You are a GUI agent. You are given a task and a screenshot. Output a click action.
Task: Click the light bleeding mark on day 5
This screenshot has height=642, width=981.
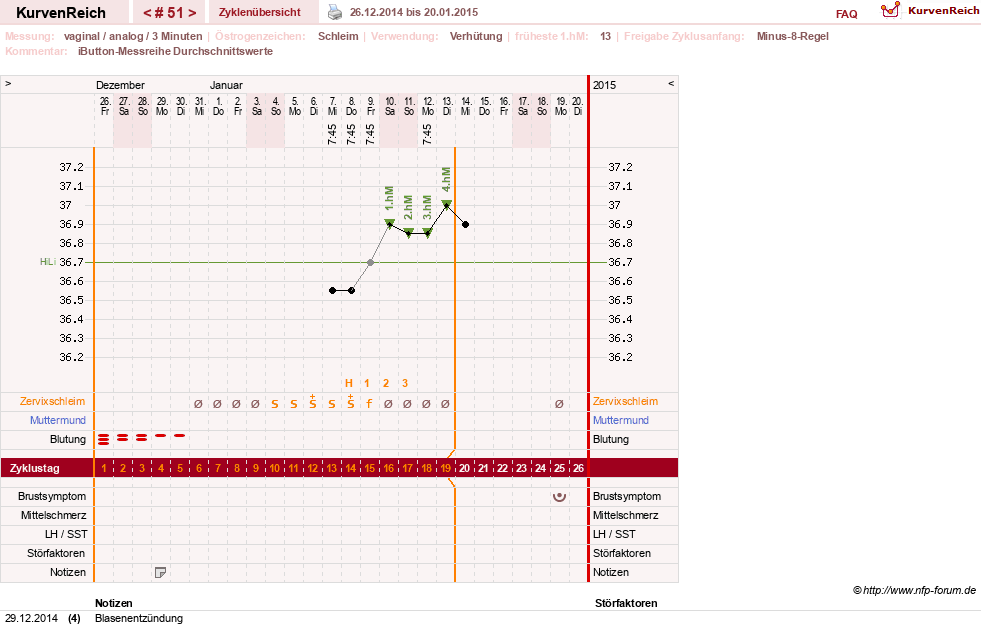180,435
